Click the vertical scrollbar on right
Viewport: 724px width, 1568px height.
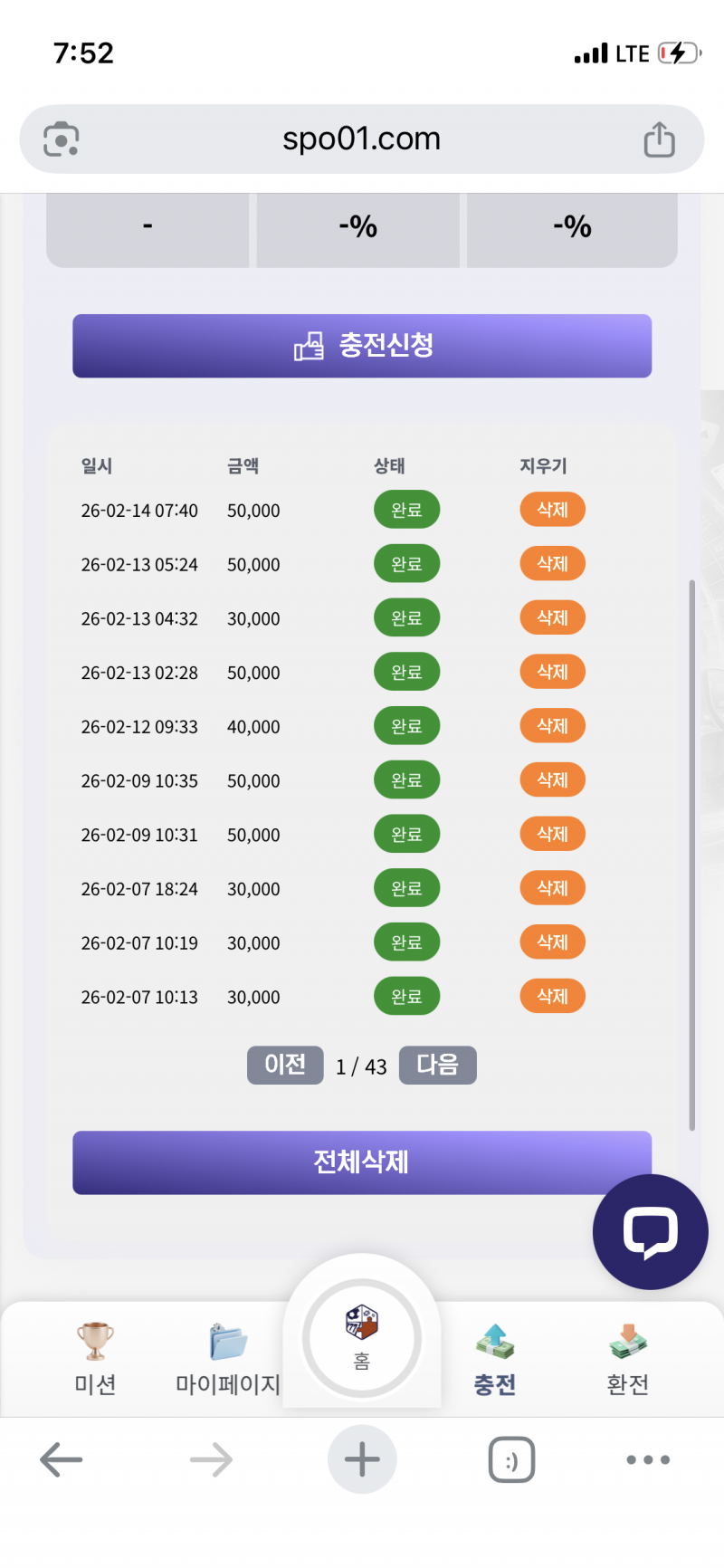[x=692, y=851]
